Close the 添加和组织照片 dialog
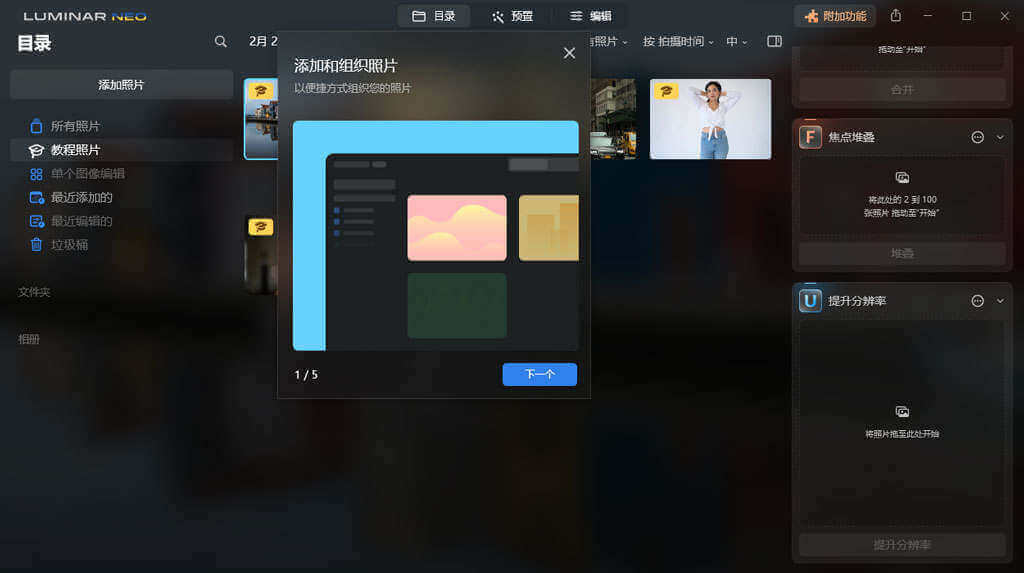Image resolution: width=1024 pixels, height=573 pixels. pos(569,53)
